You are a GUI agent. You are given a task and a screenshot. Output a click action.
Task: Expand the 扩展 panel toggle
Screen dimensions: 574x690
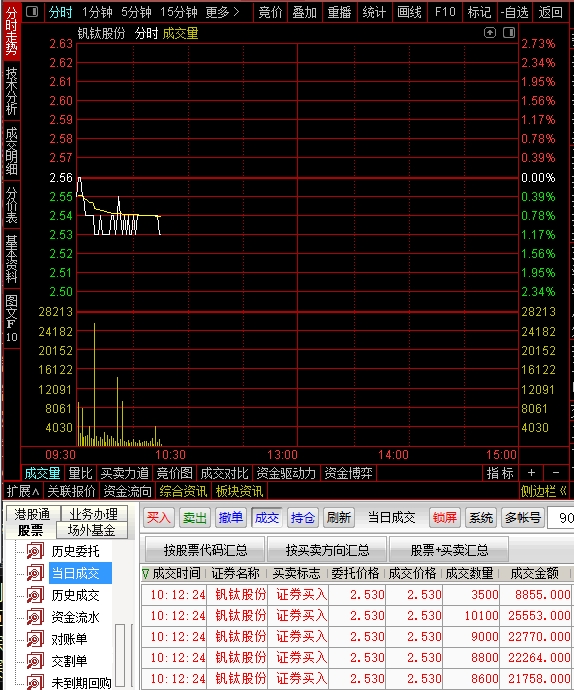23,491
